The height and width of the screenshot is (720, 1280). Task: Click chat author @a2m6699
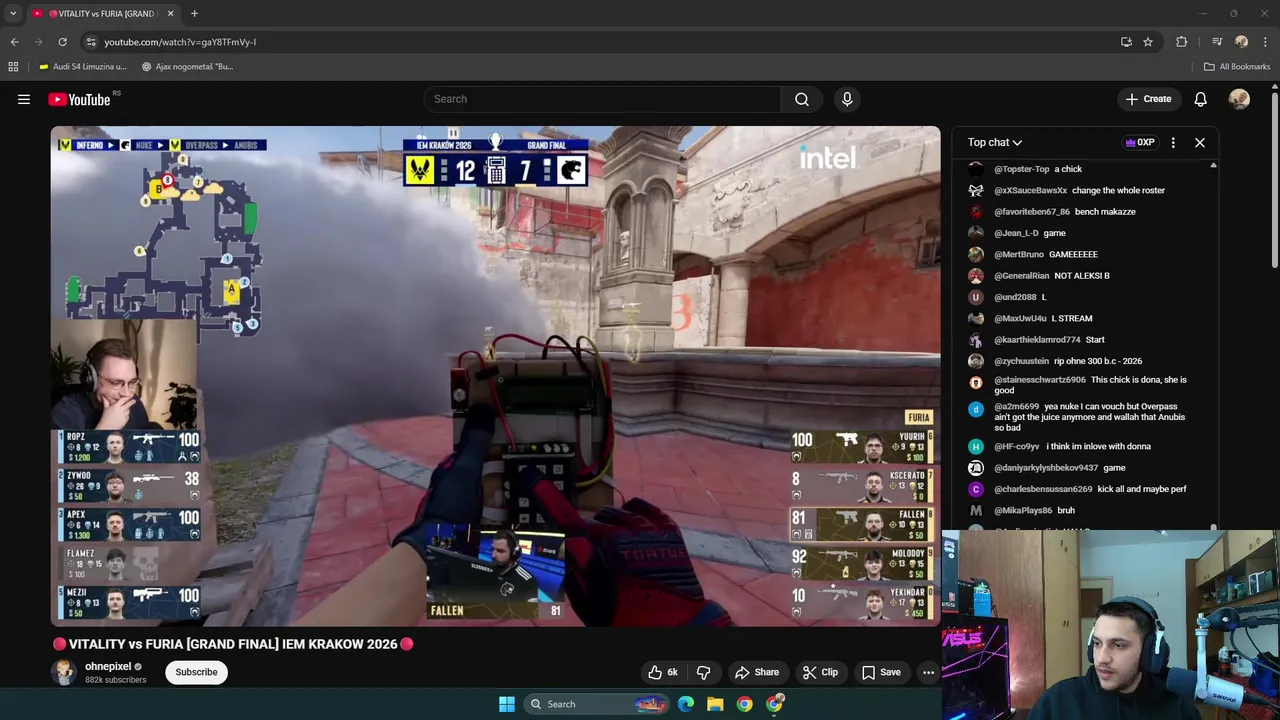pos(1016,407)
